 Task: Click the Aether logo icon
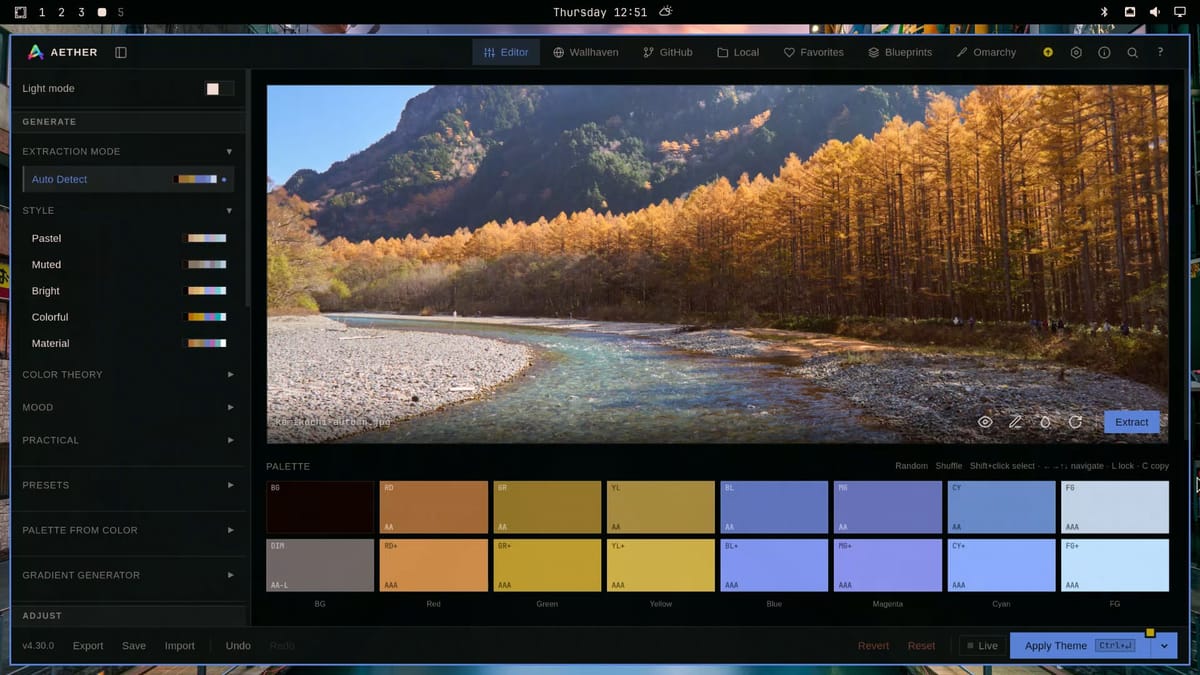pos(35,52)
